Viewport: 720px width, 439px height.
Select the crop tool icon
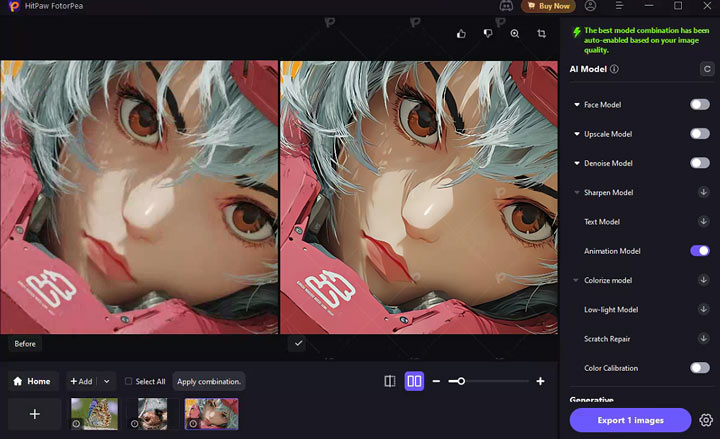coord(541,34)
